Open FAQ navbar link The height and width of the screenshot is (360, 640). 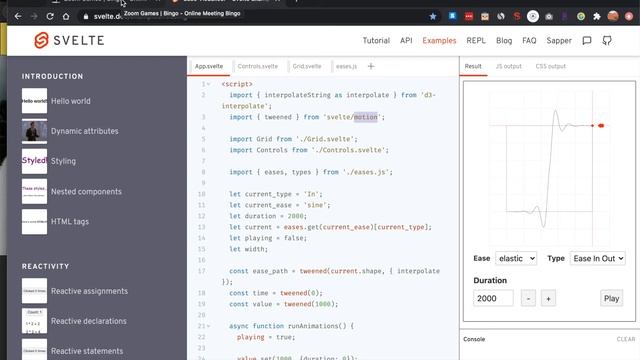[529, 40]
